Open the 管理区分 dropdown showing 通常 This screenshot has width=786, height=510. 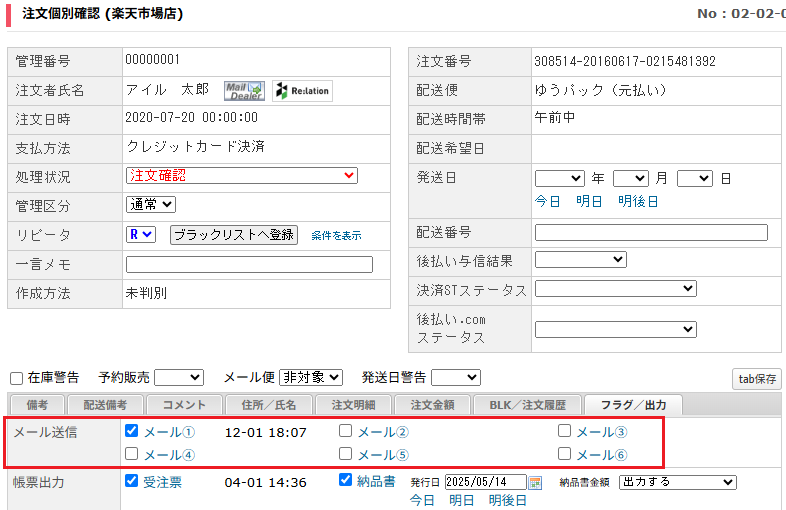(150, 205)
